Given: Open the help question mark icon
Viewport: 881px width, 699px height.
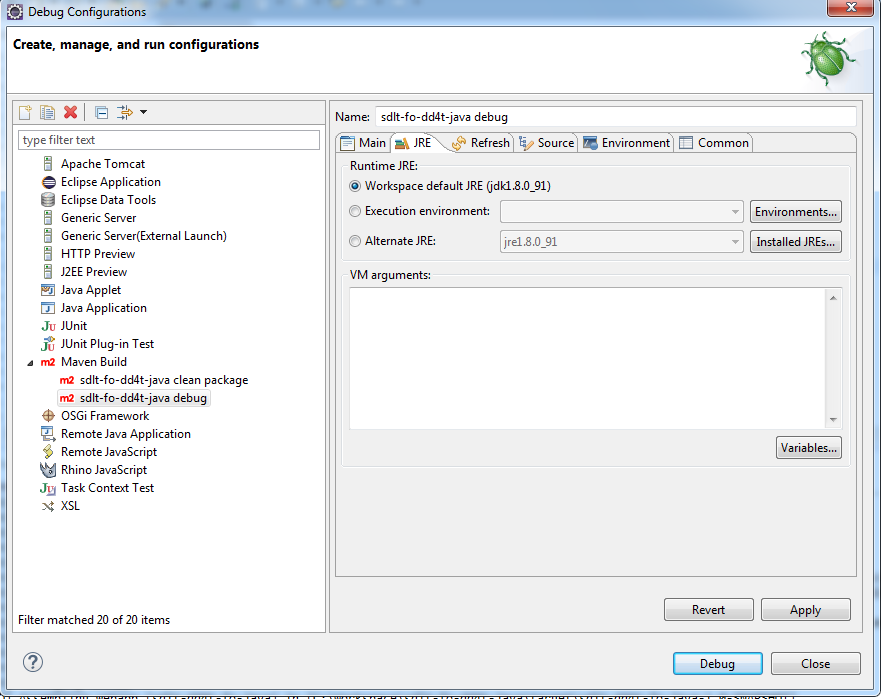Looking at the screenshot, I should click(x=33, y=662).
